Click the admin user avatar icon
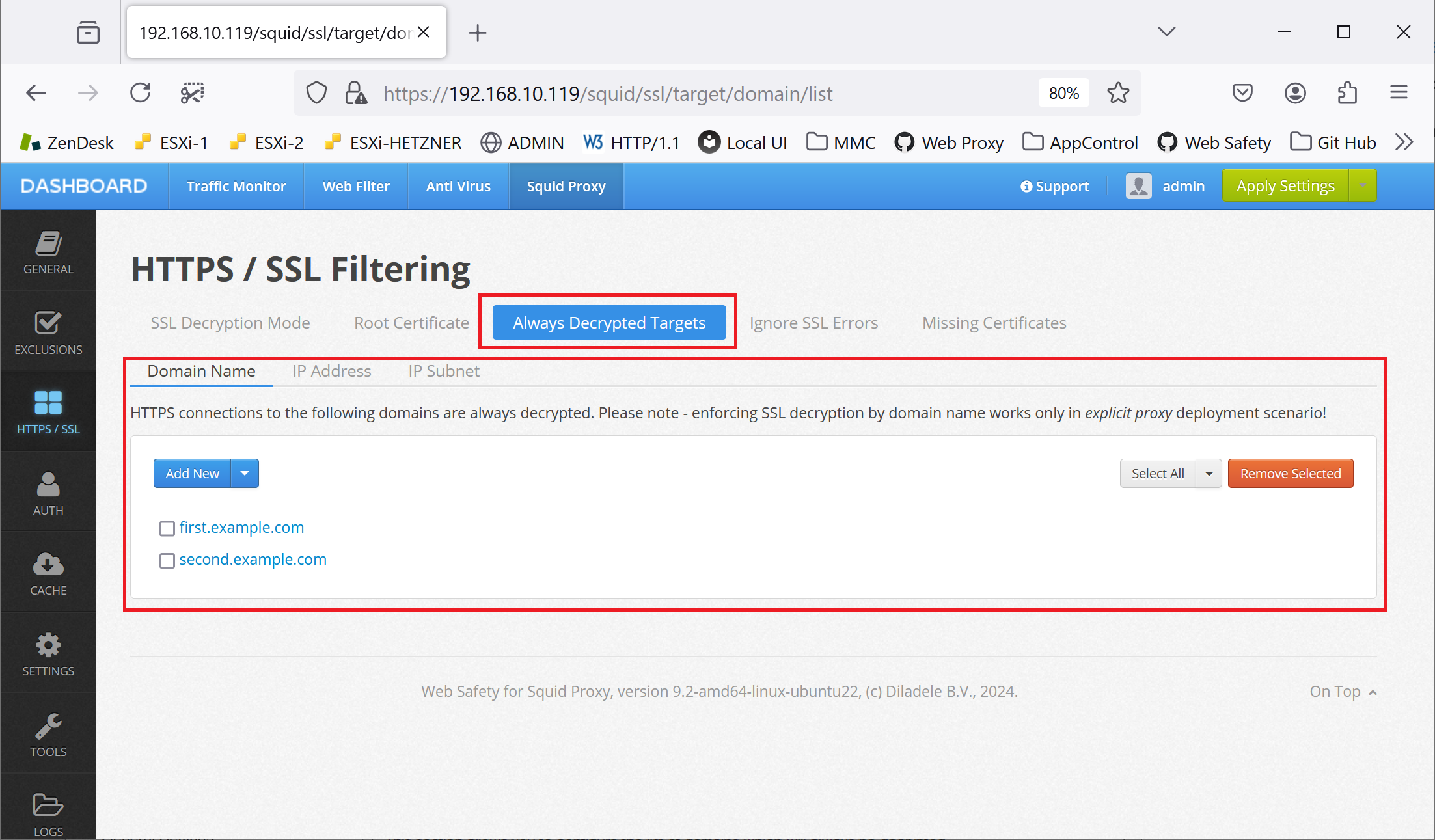 coord(1139,186)
